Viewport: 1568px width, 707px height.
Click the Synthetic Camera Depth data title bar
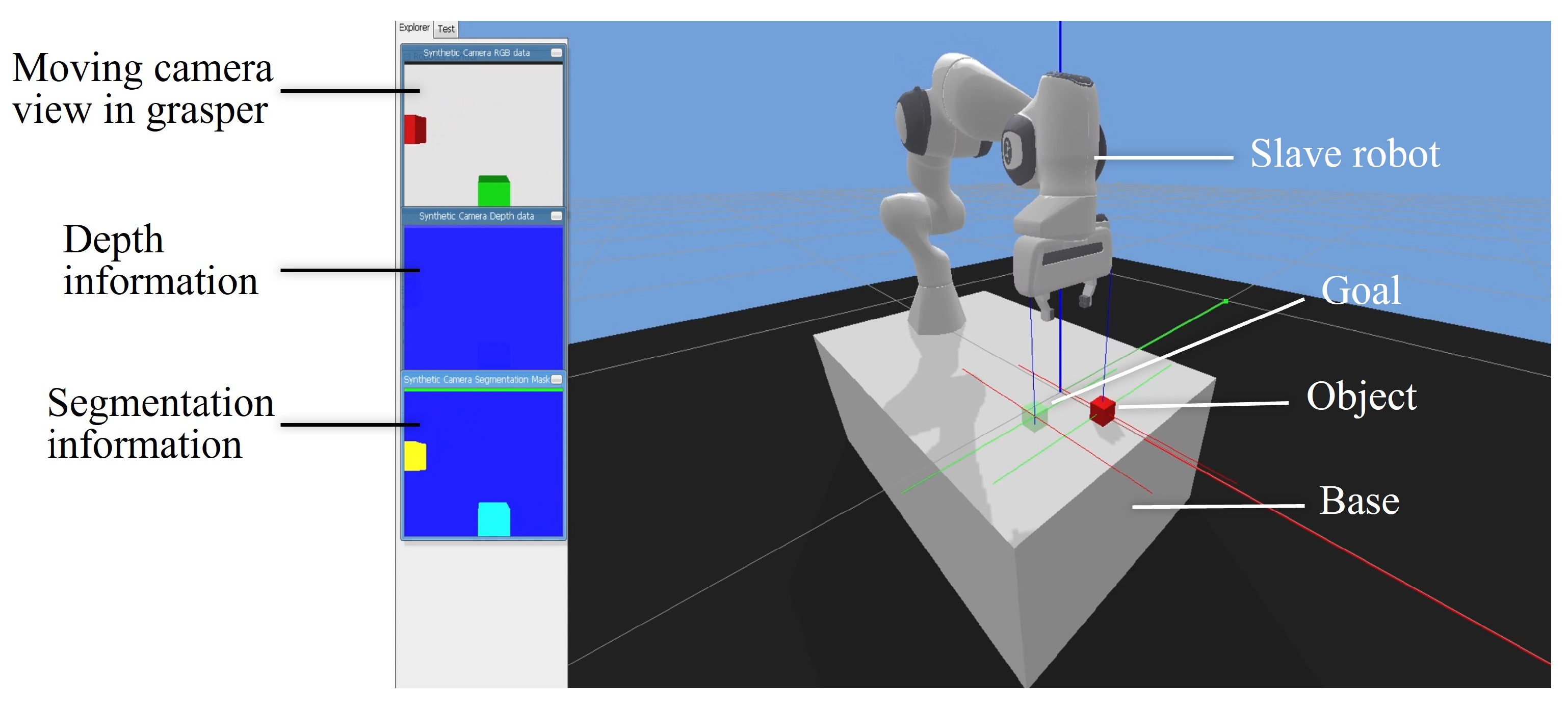[x=476, y=216]
